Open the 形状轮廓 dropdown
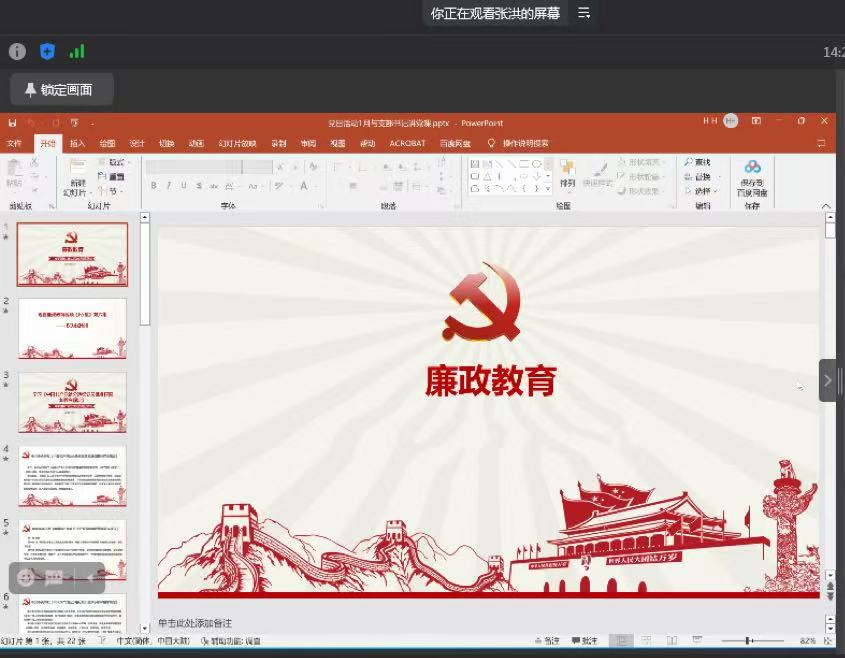845x658 pixels. 640,176
